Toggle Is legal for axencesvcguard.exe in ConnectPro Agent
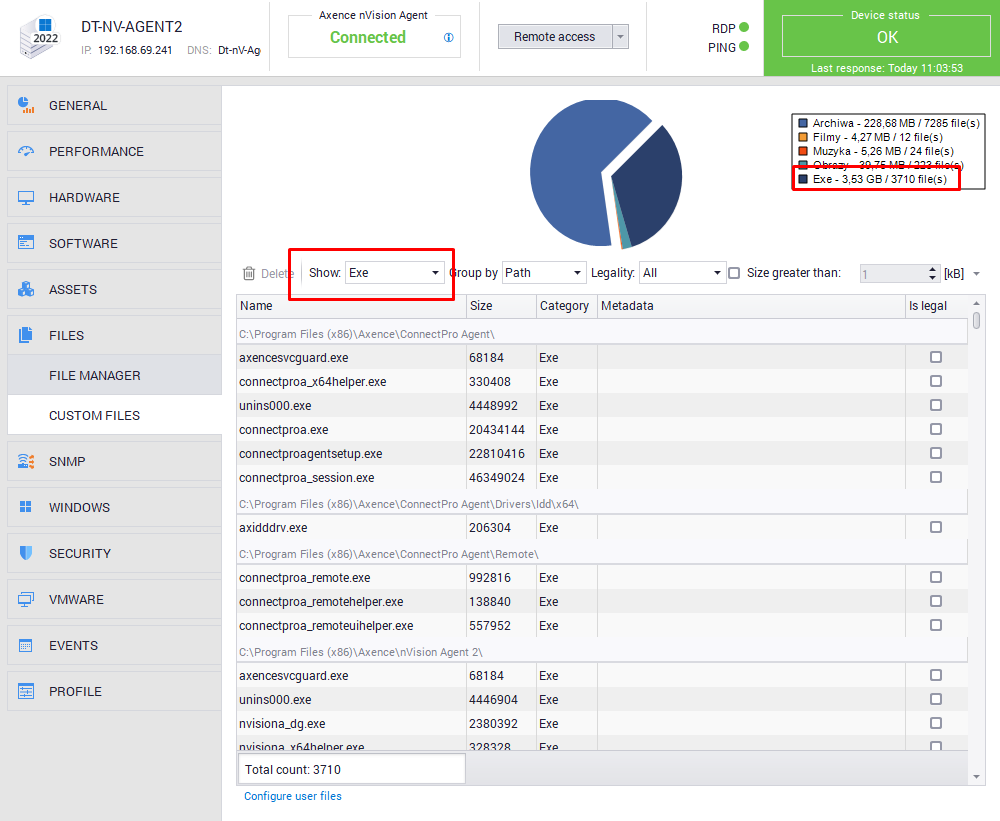 point(936,357)
